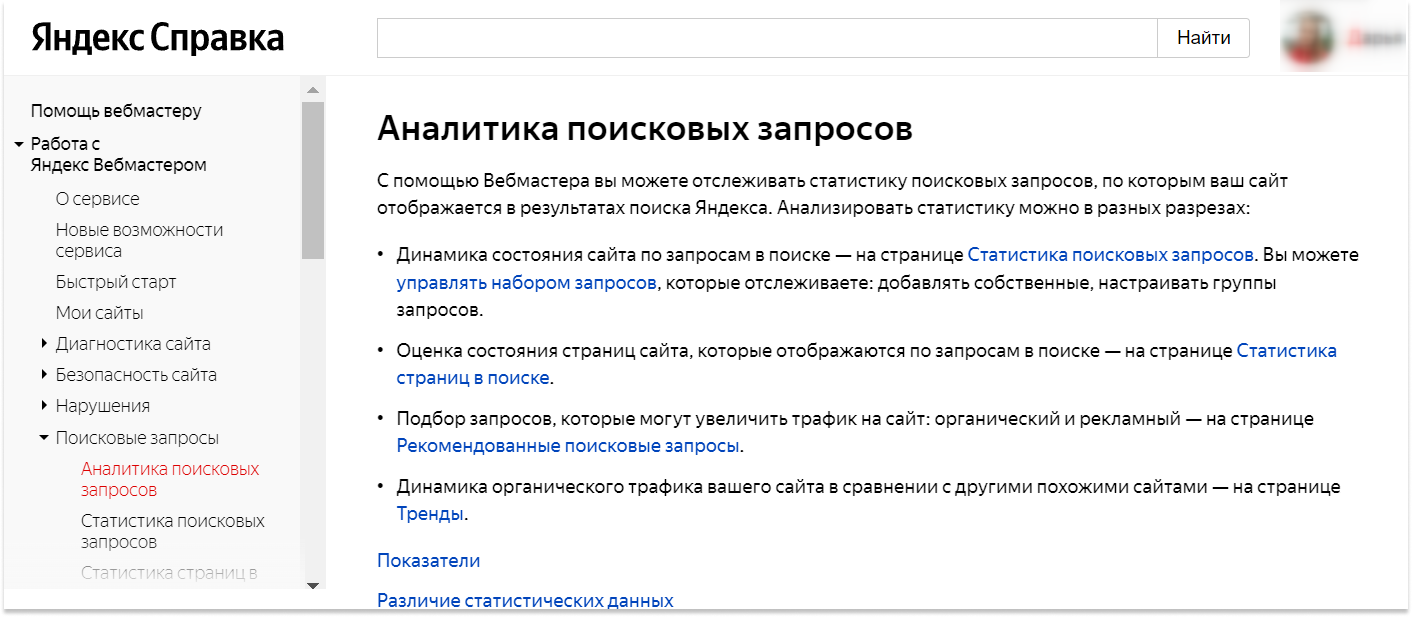Collapse the Работа с Яндекс Вебмастером section
The image size is (1412, 617).
click(19, 144)
